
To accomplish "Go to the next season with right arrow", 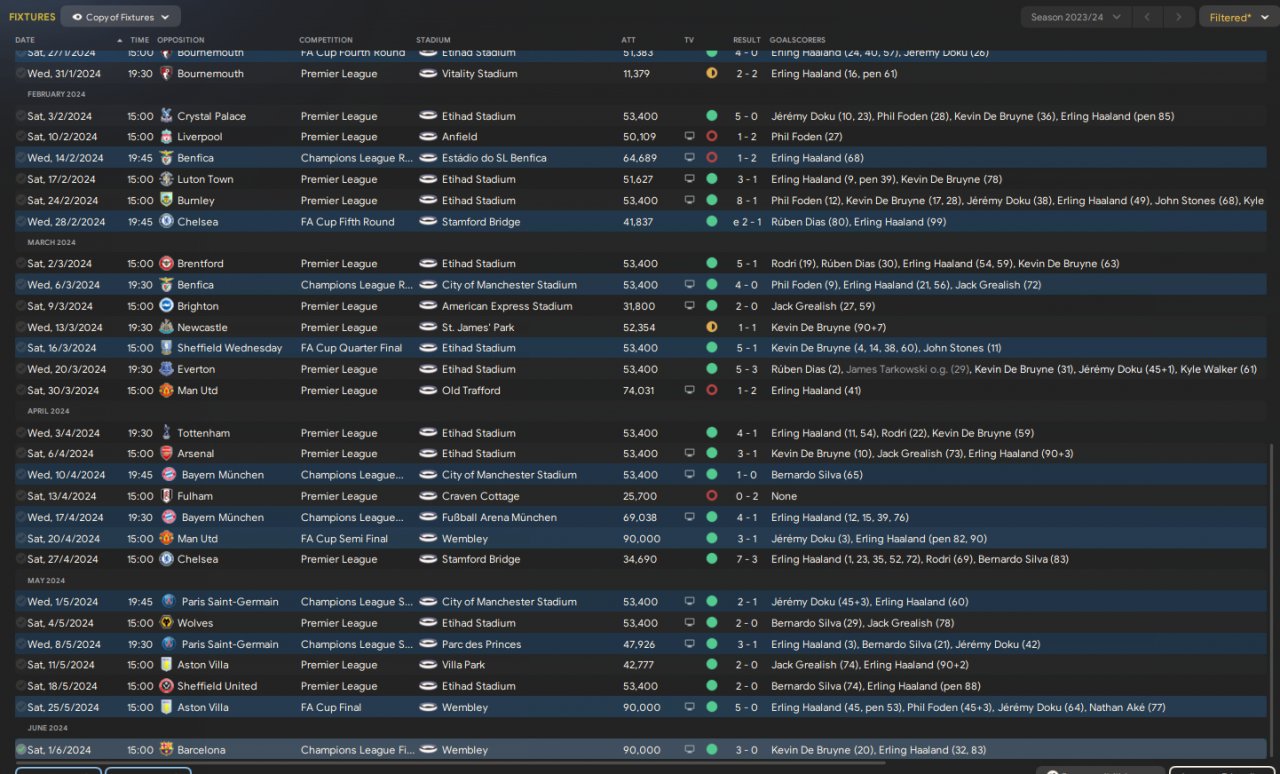I will (1180, 17).
